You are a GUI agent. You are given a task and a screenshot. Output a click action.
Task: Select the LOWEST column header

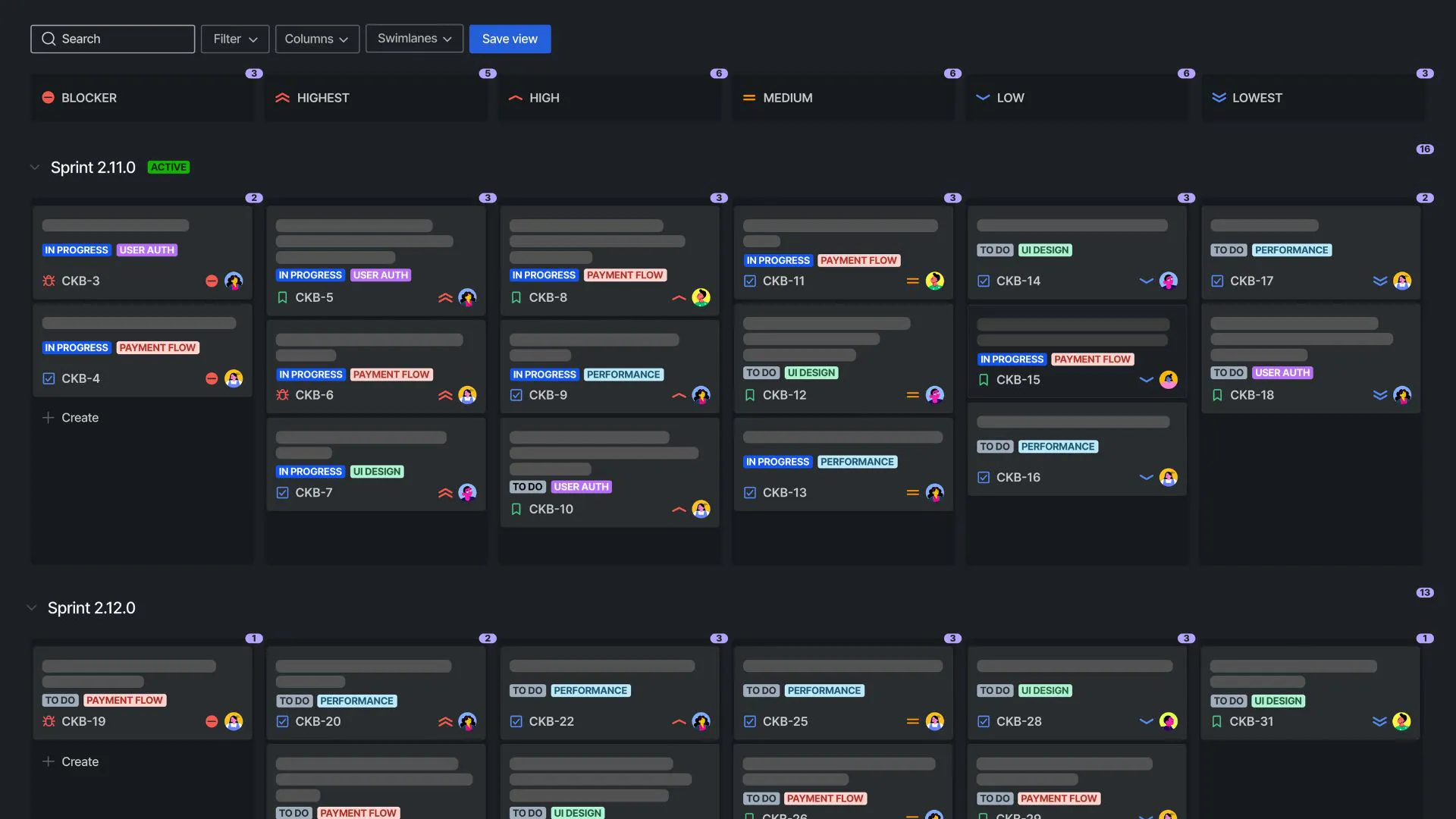click(x=1313, y=98)
